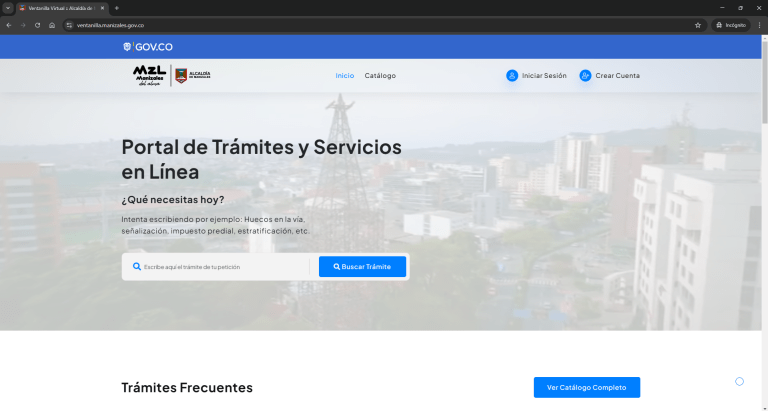Screen dimensions: 768x411
Task: Click the browser home icon
Action: [52, 25]
